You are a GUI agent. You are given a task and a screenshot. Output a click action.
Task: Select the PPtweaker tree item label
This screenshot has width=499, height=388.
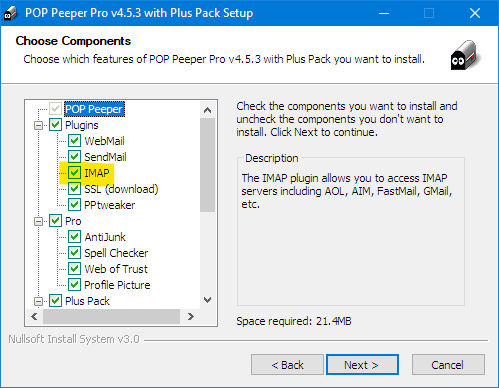[x=110, y=205]
